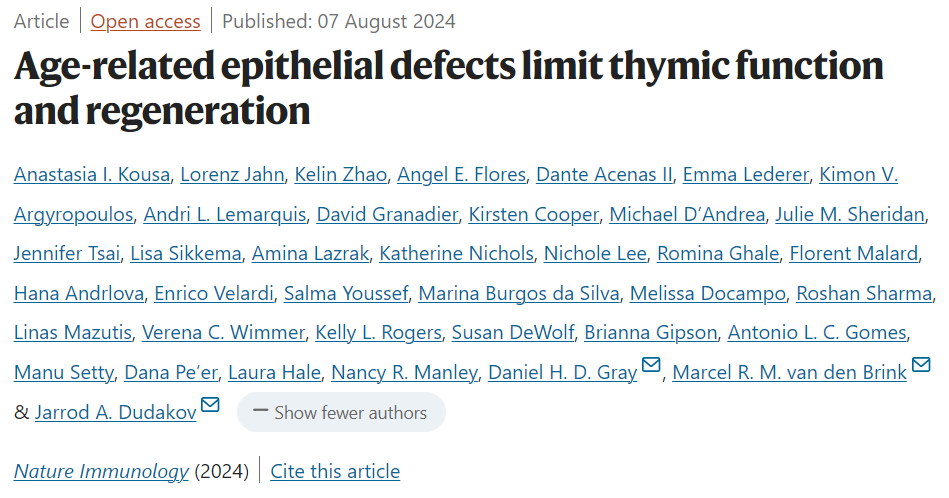Viewport: 949px width, 498px height.
Task: Open the Nature Immunology journal link
Action: click(102, 471)
